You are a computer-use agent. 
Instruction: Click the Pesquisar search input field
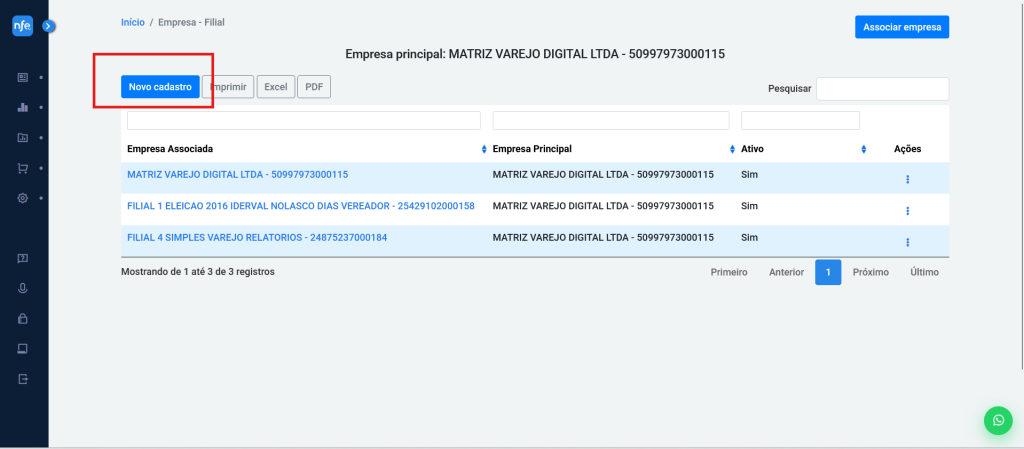tap(882, 89)
